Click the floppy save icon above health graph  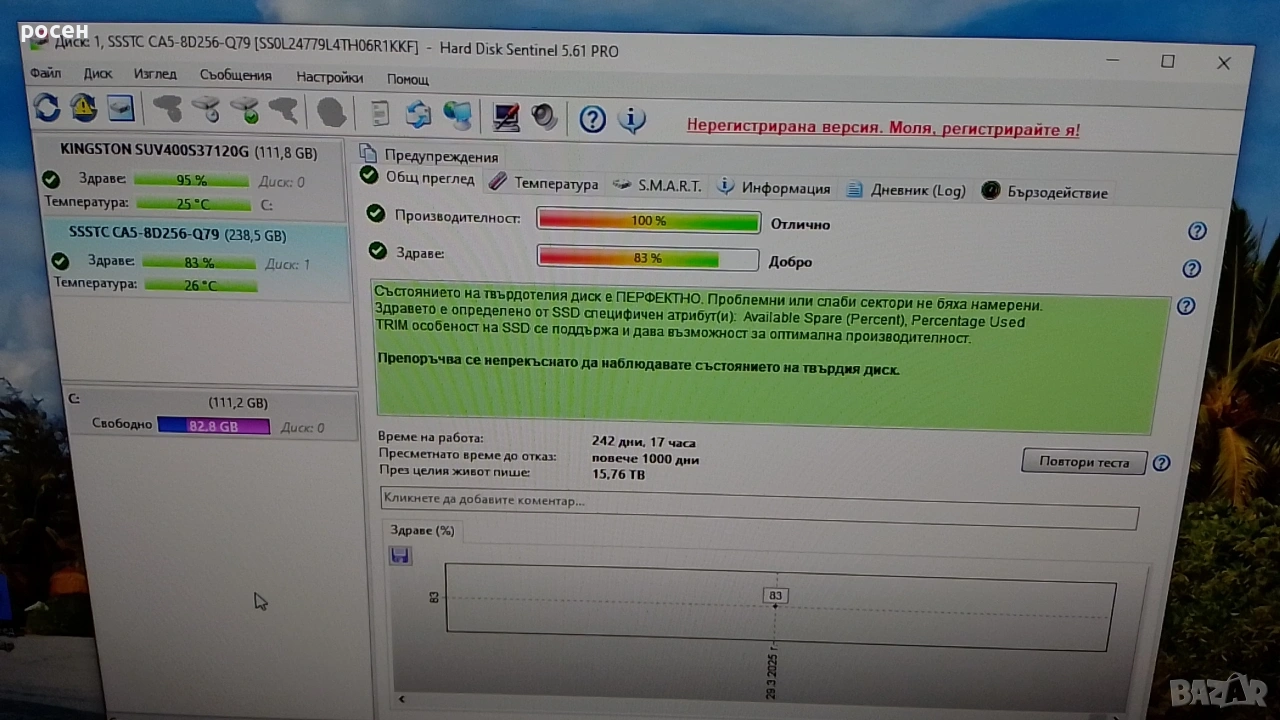400,556
